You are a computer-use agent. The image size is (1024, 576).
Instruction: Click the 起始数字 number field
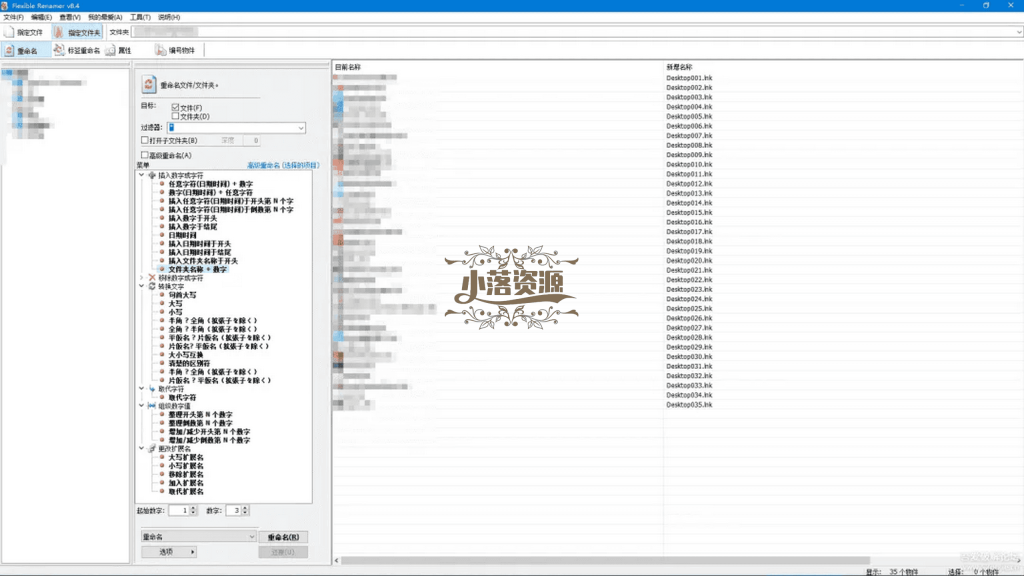coord(178,511)
